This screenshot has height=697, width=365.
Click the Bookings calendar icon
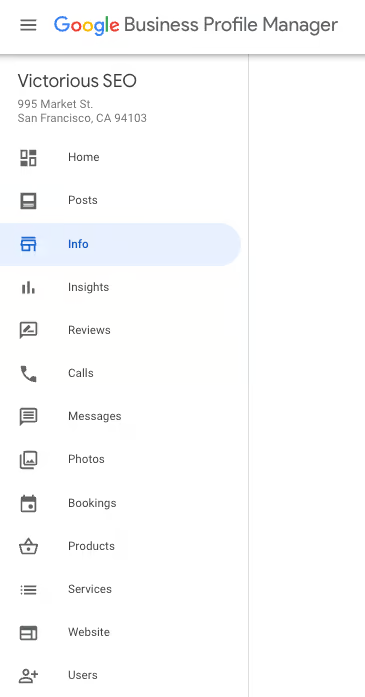pos(28,504)
